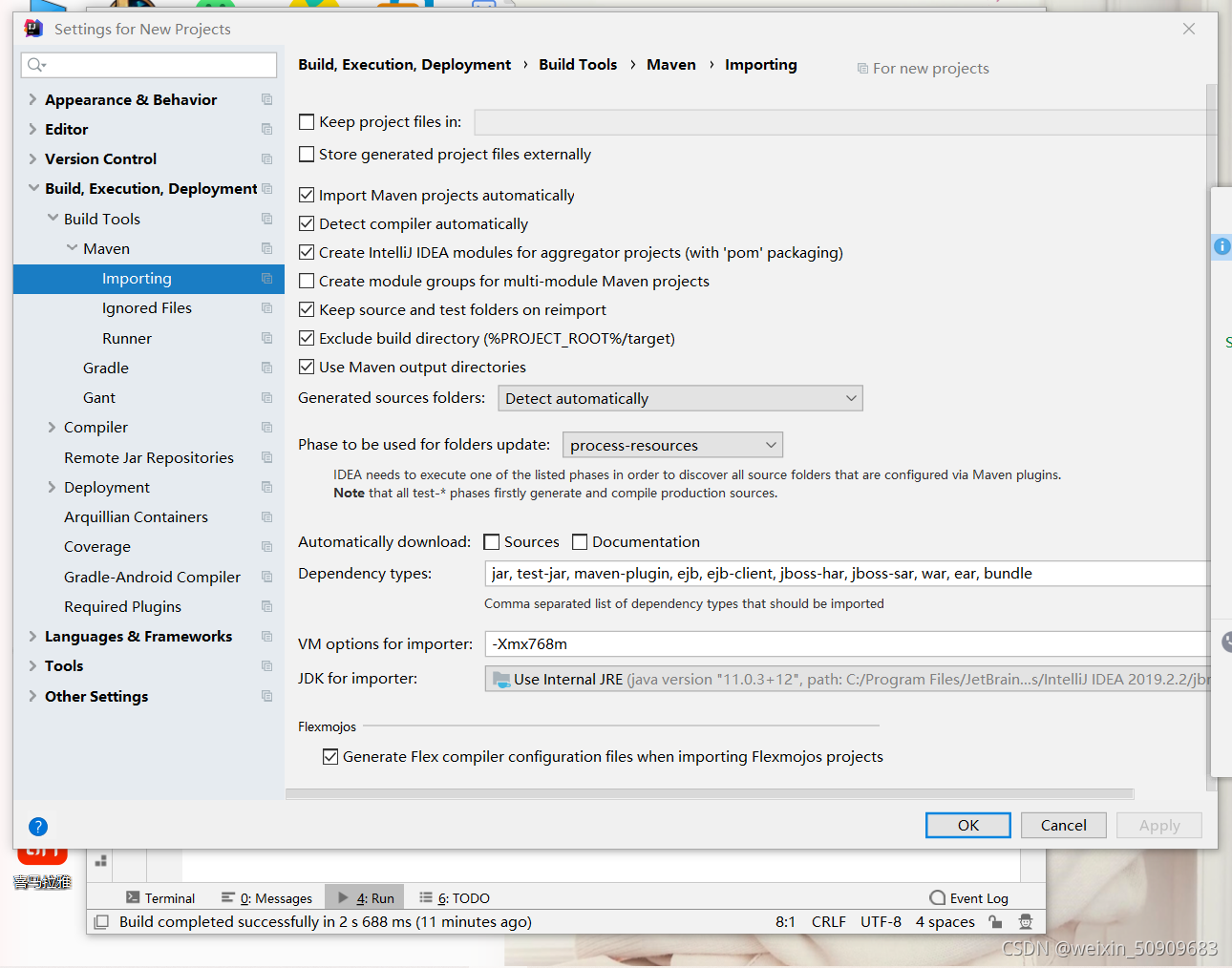The image size is (1232, 968).
Task: Click the Terminal tool window icon
Action: (x=133, y=897)
